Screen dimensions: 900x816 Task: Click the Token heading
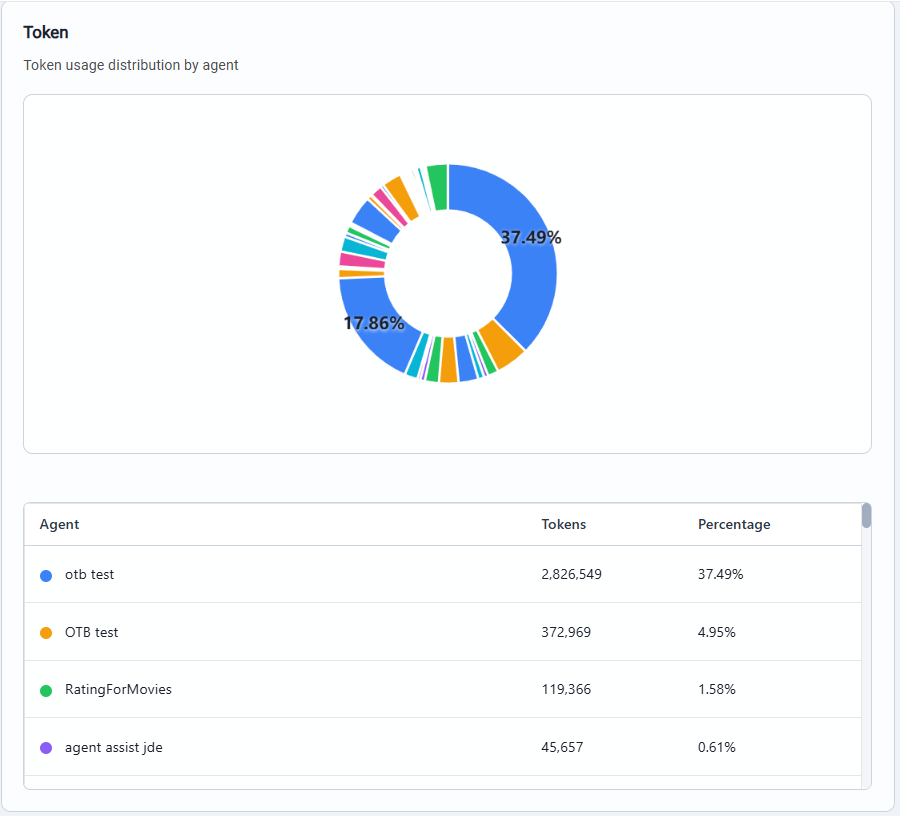tap(46, 33)
